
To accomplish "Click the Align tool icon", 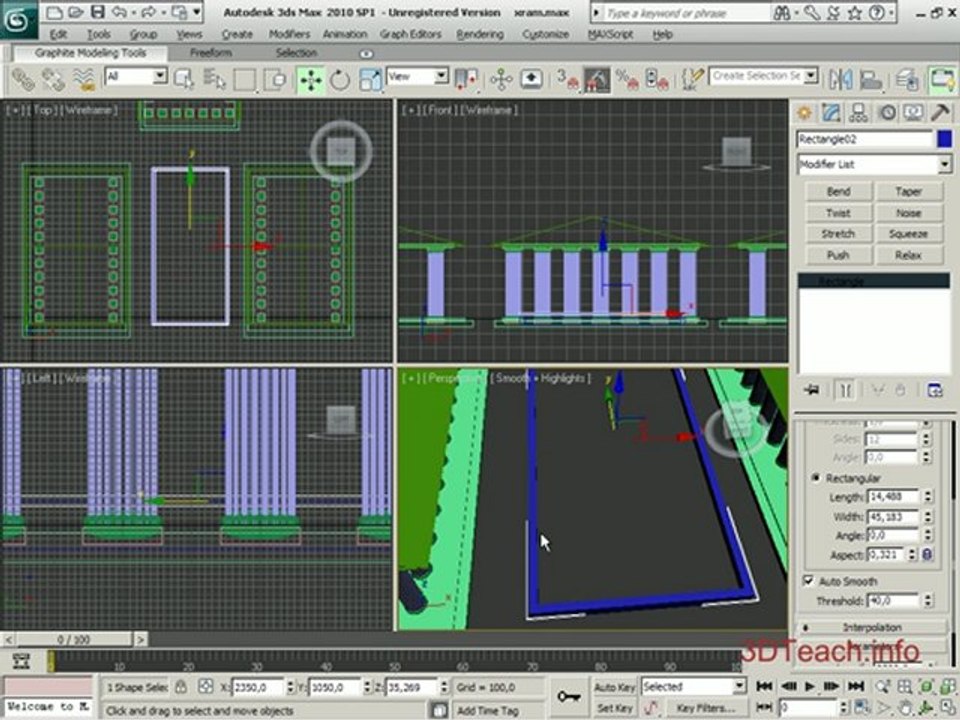I will coord(870,80).
